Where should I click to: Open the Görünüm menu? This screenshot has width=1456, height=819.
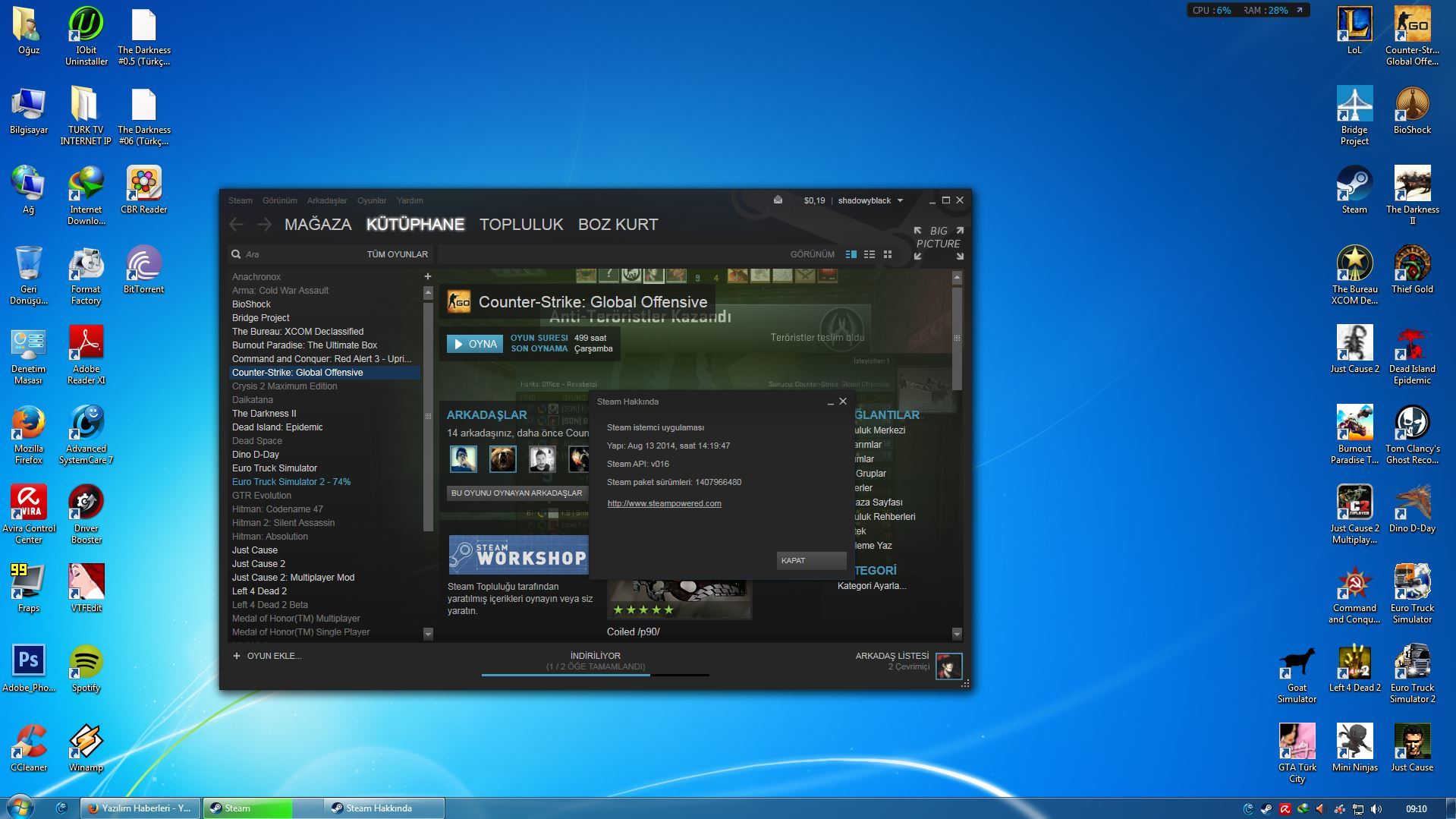tap(280, 200)
